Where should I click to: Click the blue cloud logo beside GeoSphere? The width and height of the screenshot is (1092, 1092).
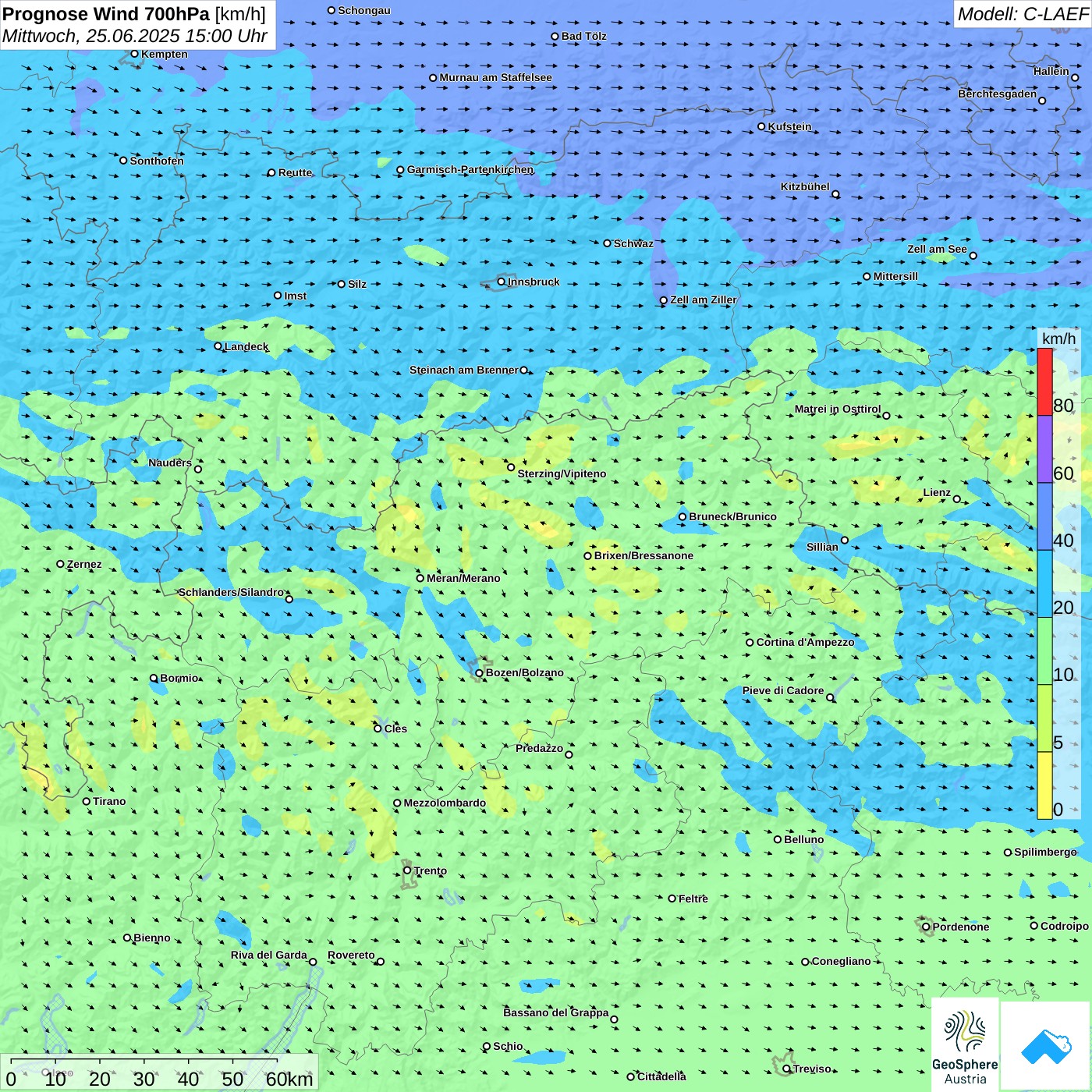click(x=1045, y=1046)
